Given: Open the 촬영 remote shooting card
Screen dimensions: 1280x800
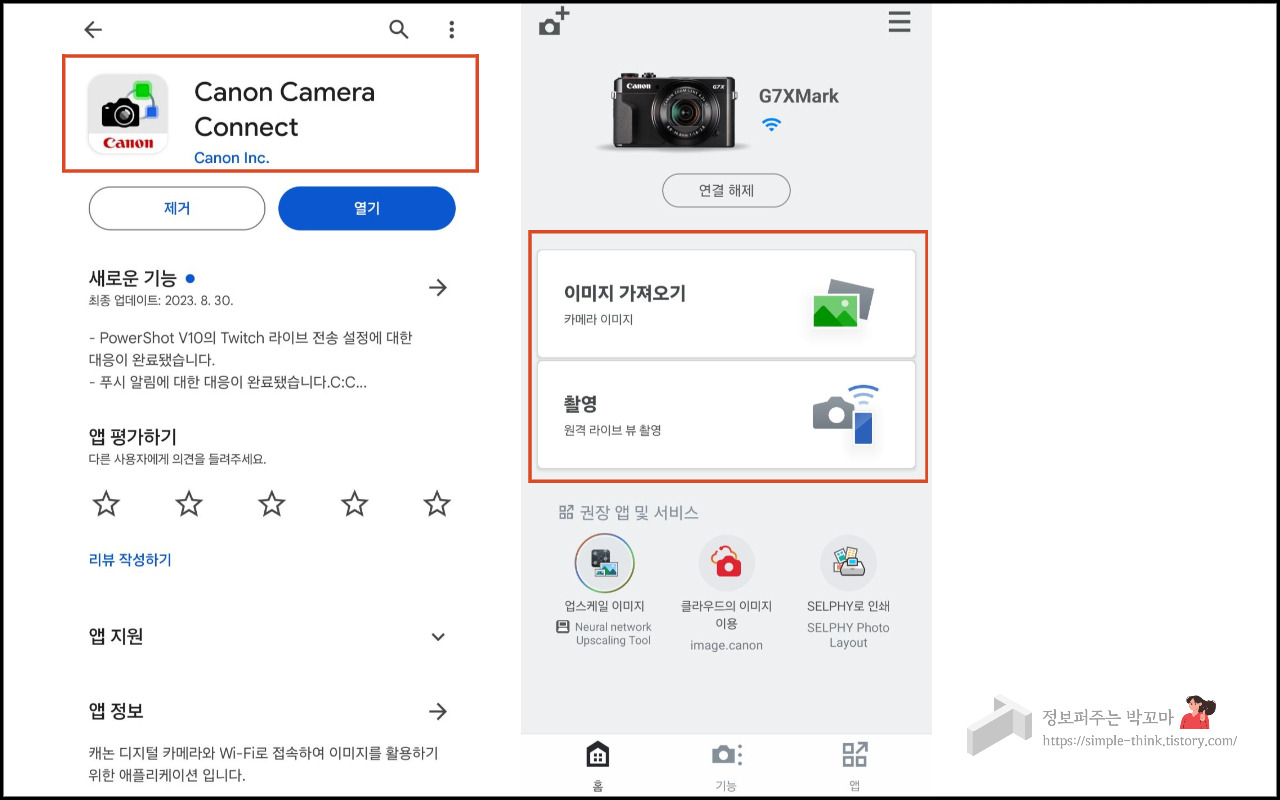Looking at the screenshot, I should tap(726, 414).
